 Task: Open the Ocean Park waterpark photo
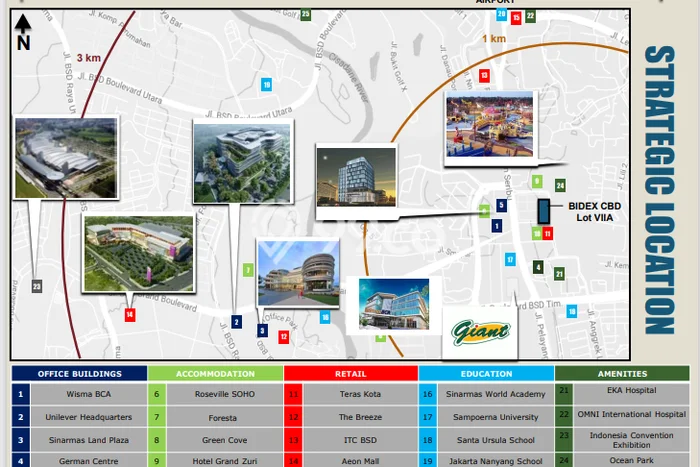point(490,124)
